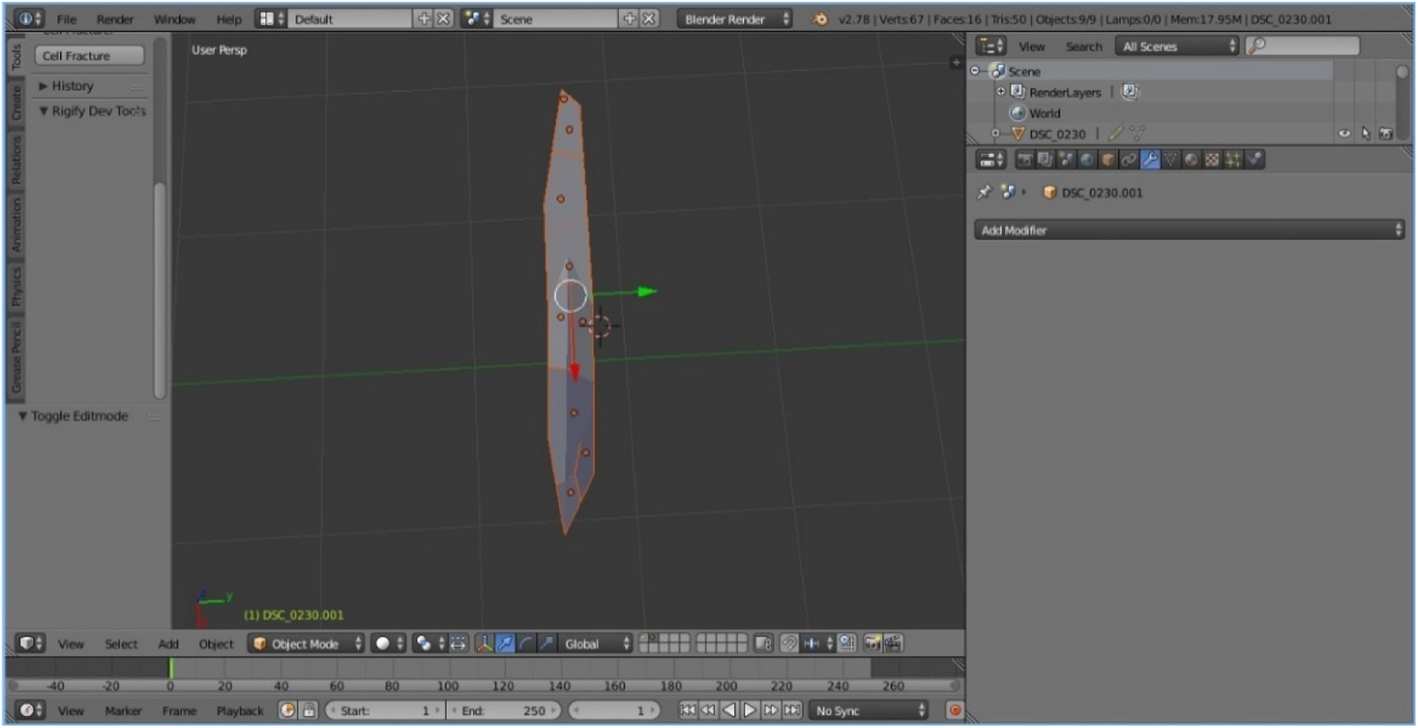Toggle automatic keyframe record button

(x=954, y=710)
